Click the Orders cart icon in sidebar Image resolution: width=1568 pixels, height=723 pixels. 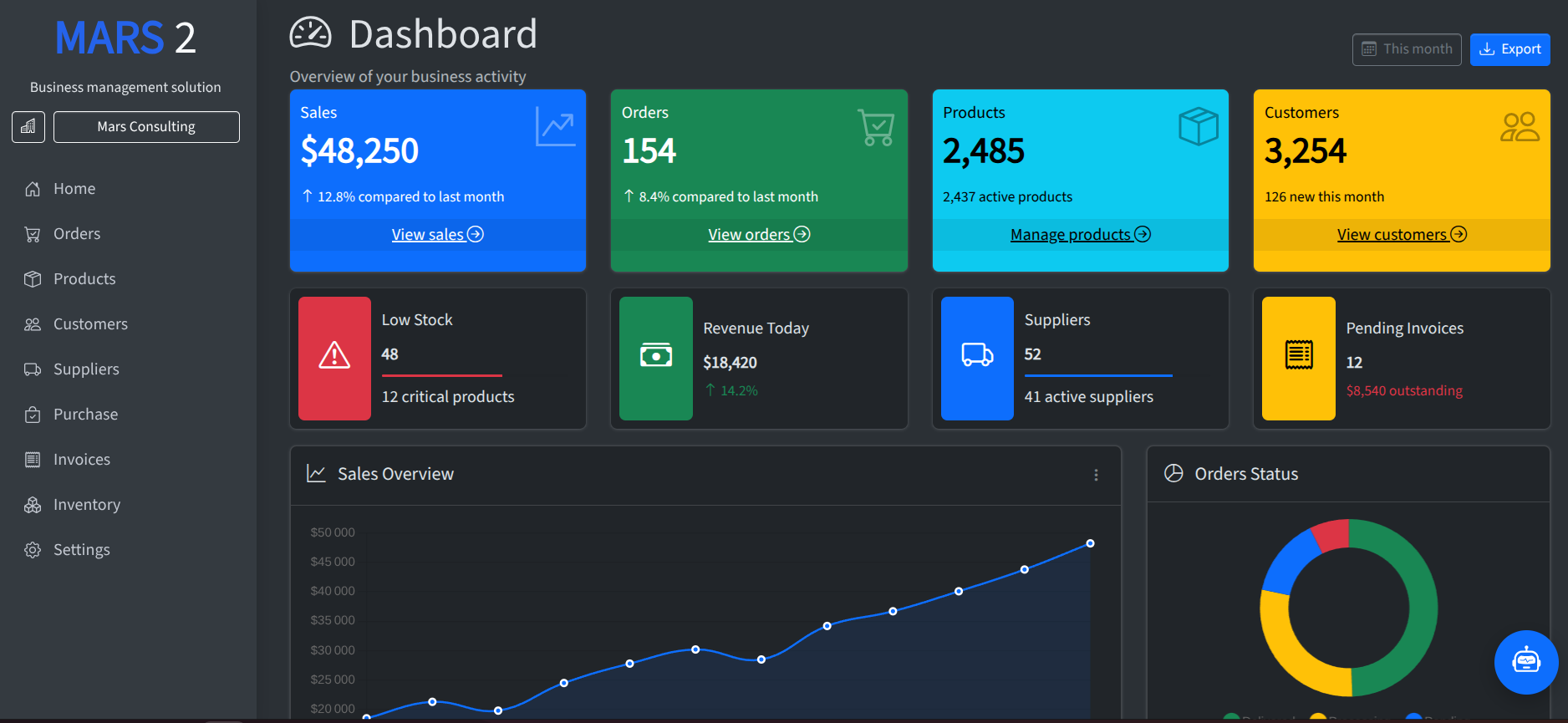point(33,234)
